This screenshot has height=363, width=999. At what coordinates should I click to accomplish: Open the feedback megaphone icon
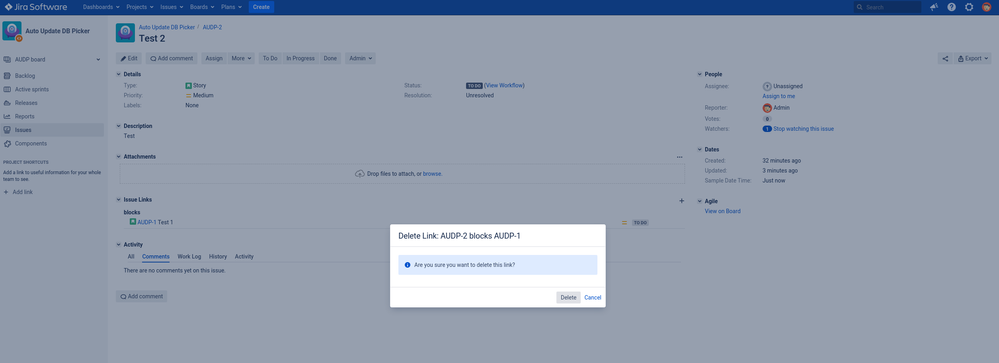tap(934, 7)
